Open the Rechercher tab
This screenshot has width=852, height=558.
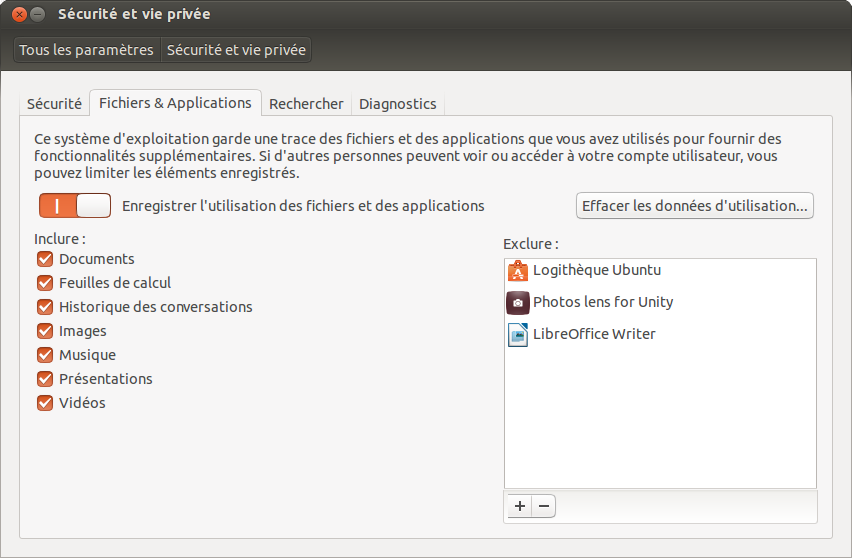(306, 104)
